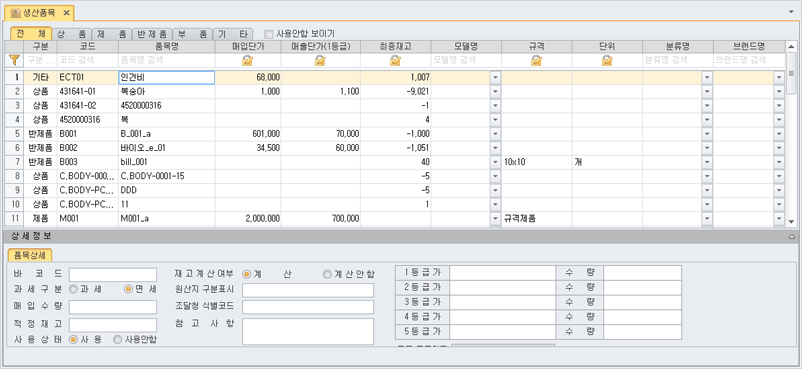Click the 1등급가 price field
The image size is (802, 369).
click(x=503, y=273)
